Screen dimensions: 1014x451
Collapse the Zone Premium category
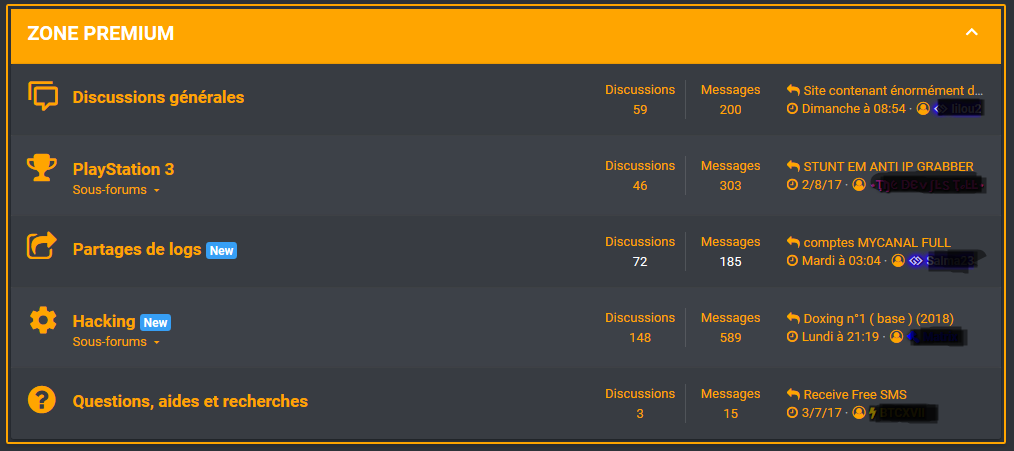point(971,33)
